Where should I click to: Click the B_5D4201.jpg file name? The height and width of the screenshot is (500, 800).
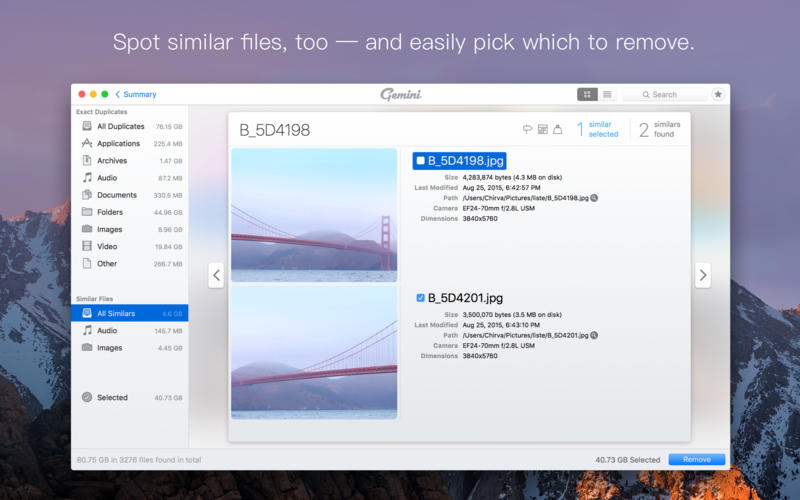point(465,298)
